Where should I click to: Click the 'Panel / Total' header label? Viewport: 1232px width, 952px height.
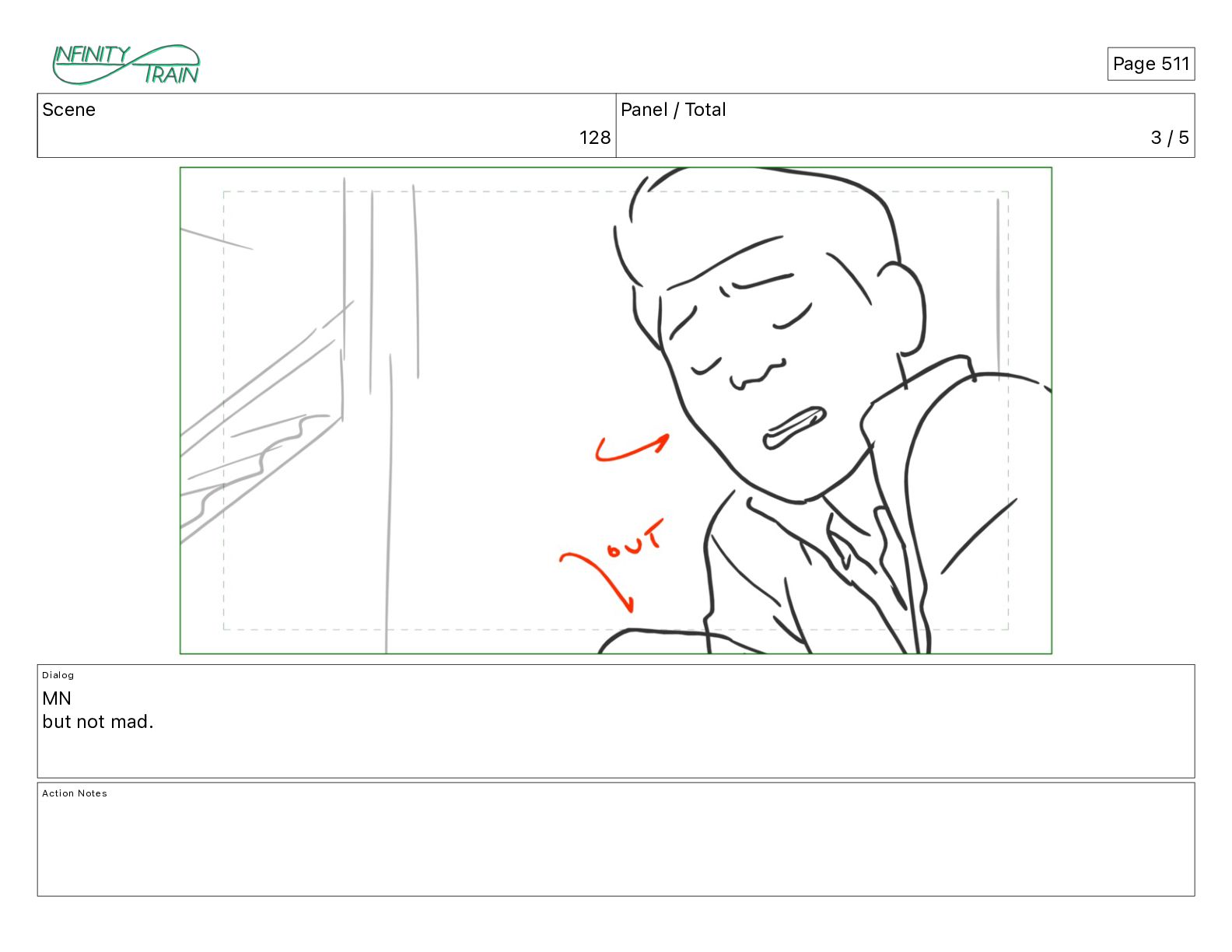(673, 110)
